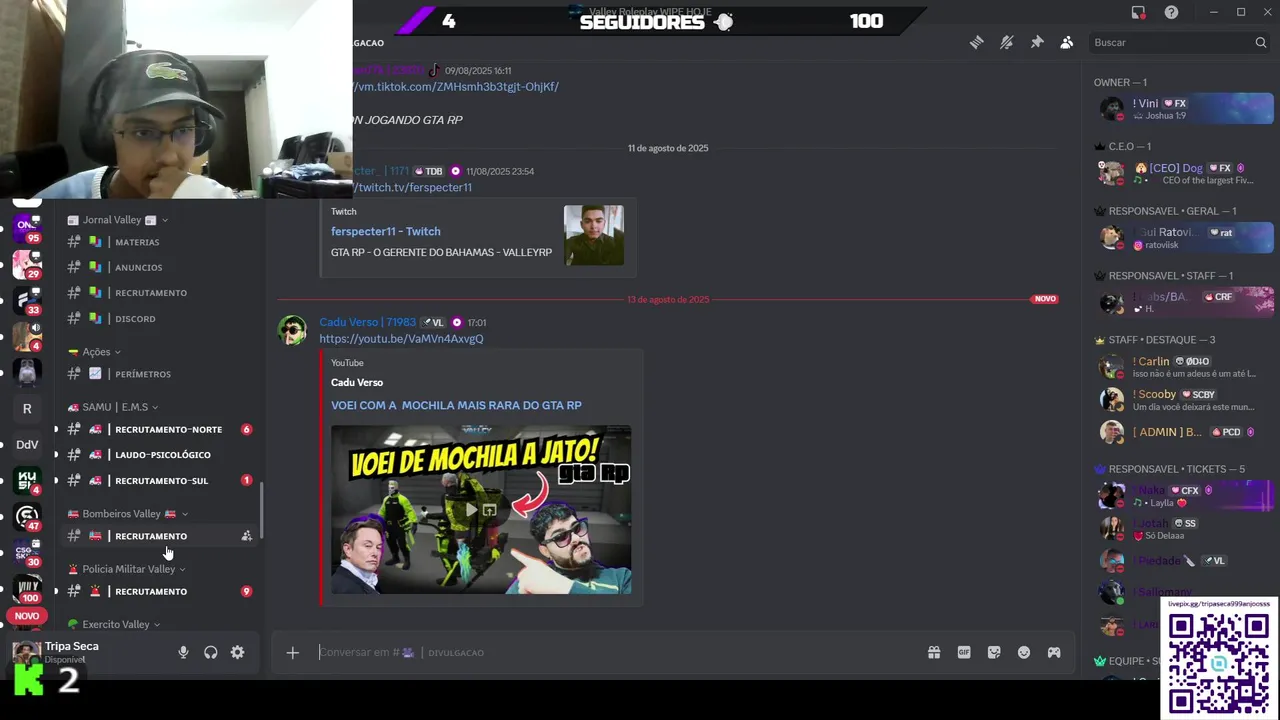Open [CEO] Dog member entry

[x=1184, y=173]
